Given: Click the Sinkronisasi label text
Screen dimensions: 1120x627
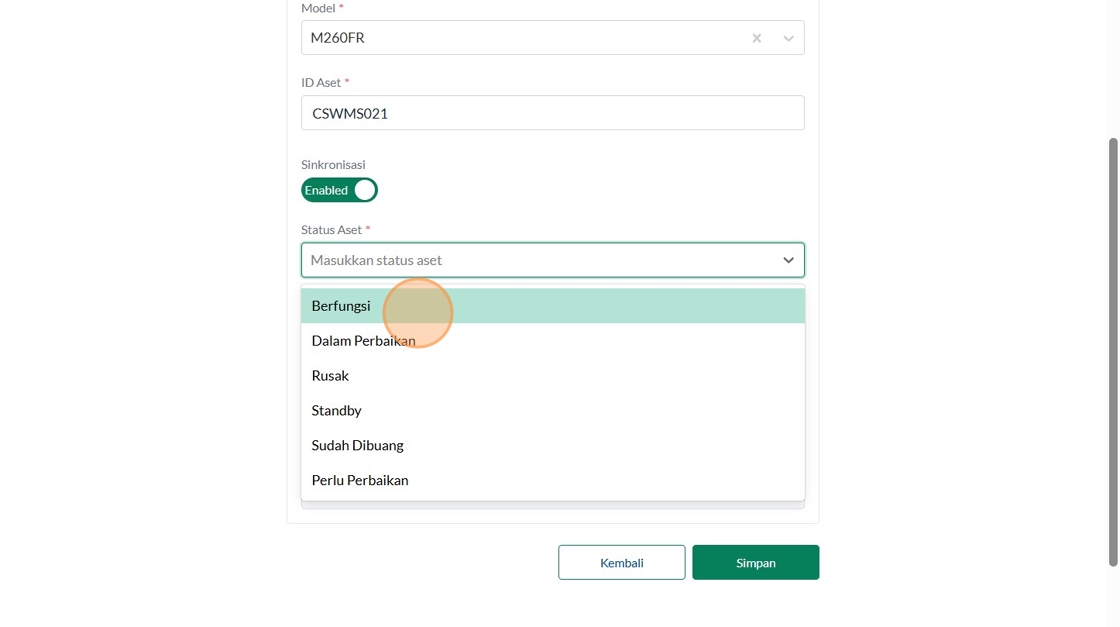Looking at the screenshot, I should (x=333, y=165).
